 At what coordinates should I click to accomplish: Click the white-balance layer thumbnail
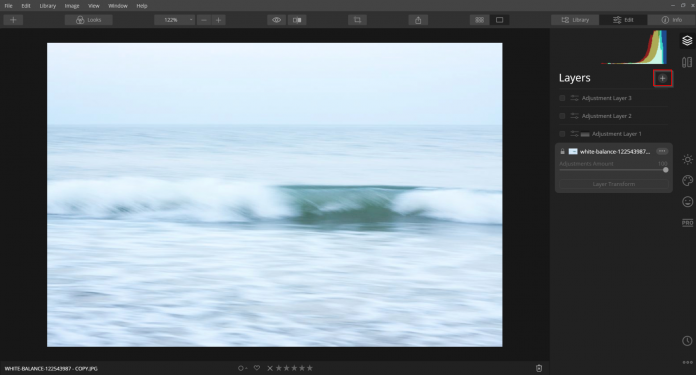coord(573,152)
